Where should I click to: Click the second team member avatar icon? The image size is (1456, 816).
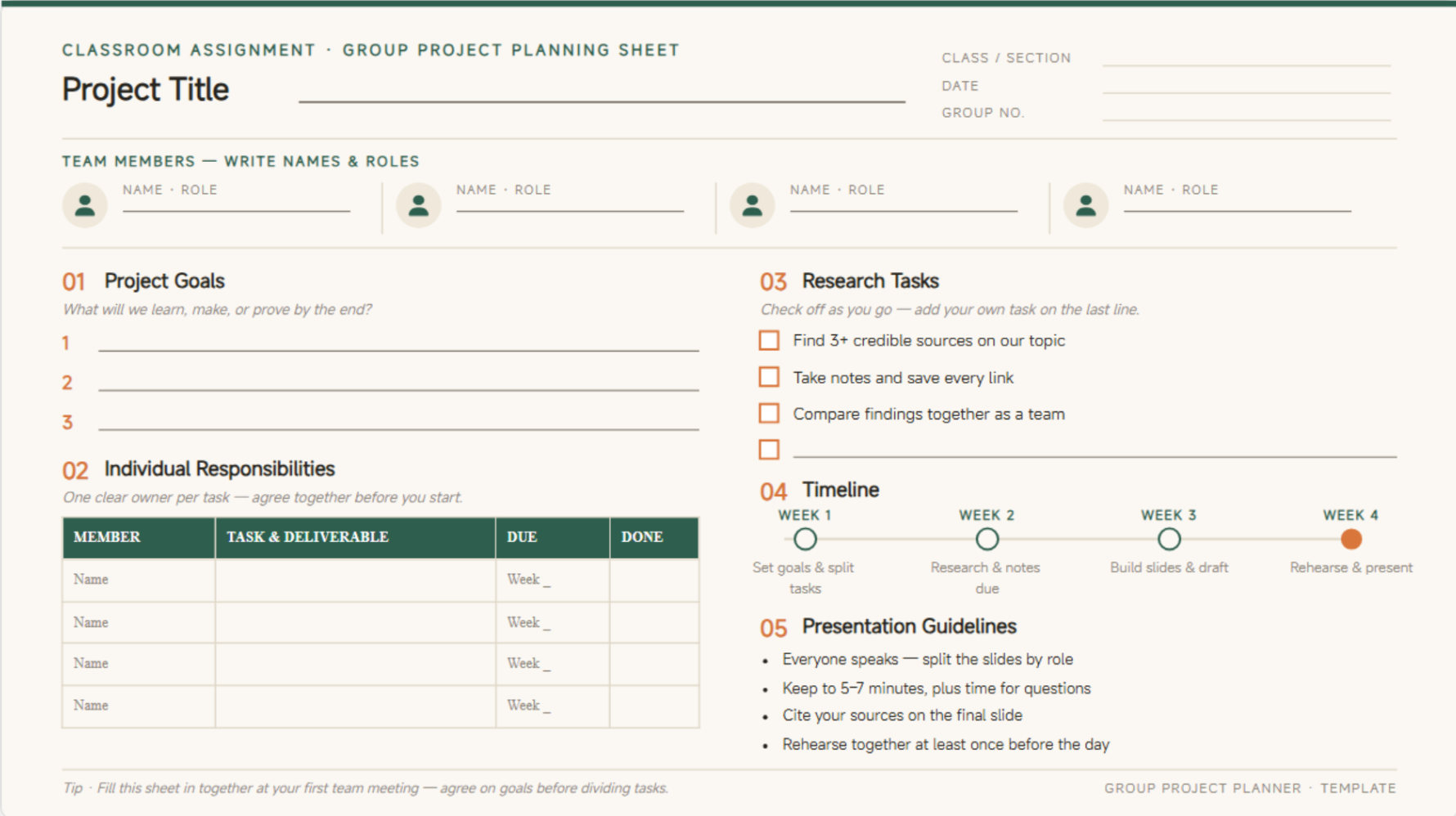[419, 205]
